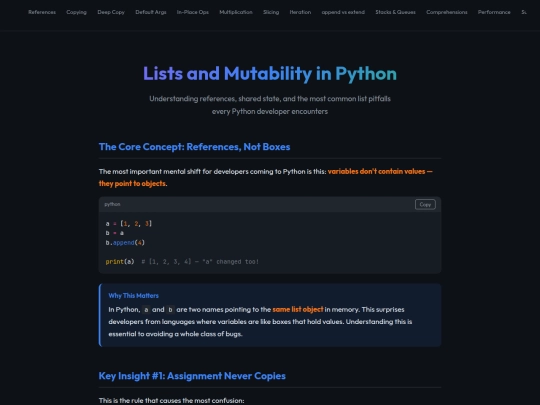Jump to Performance nav link
540x405 pixels.
494,12
